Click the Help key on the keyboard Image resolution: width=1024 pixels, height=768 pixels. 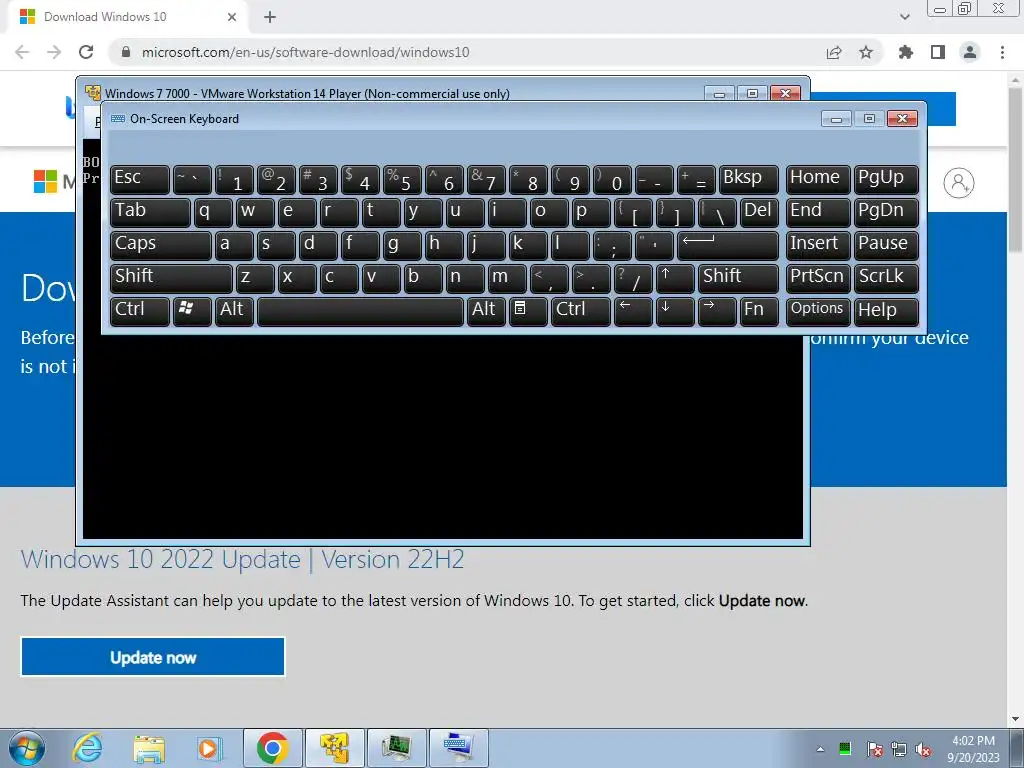[x=886, y=310]
